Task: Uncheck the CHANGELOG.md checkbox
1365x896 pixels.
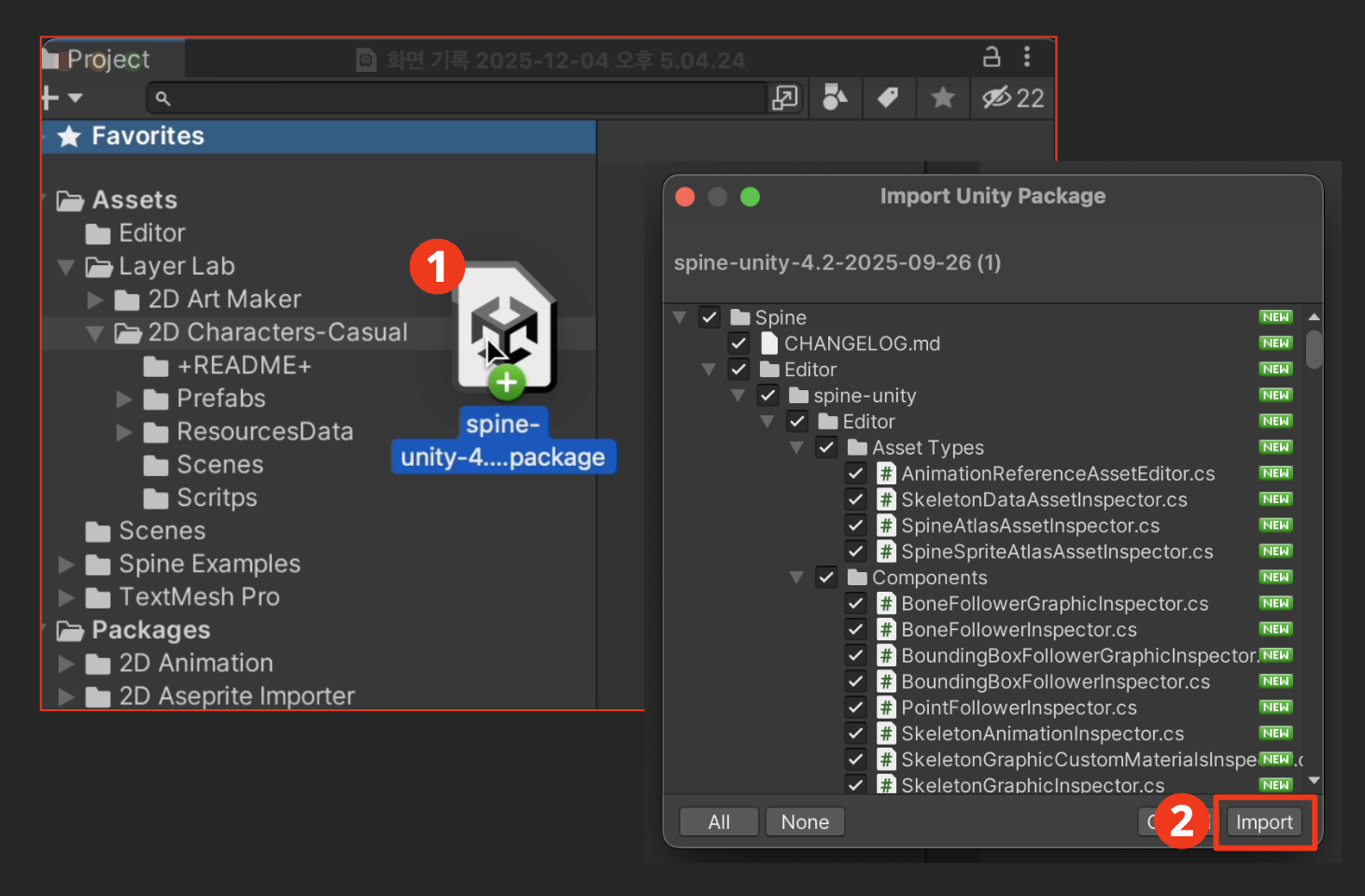Action: [x=739, y=343]
